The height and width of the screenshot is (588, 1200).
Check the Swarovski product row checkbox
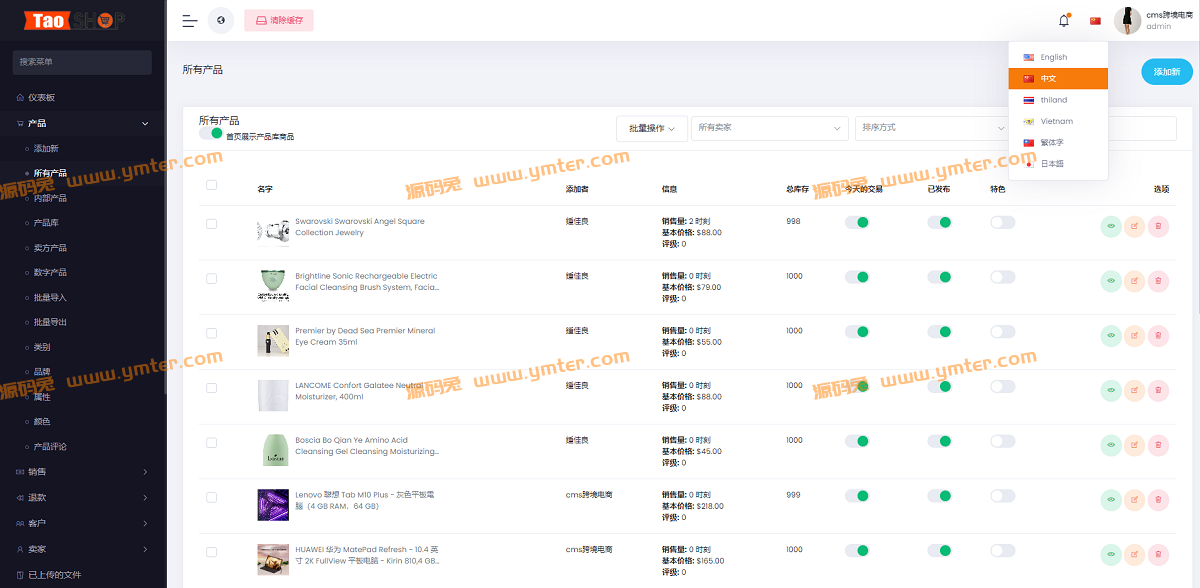211,224
